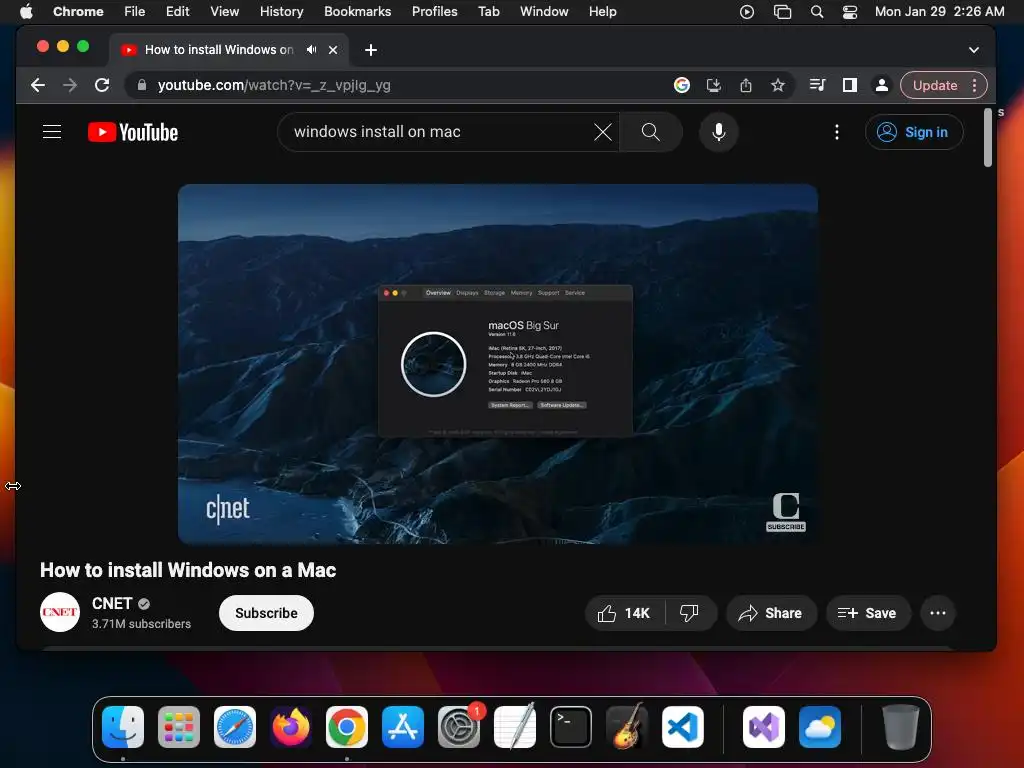Open the CNET channel name link

click(x=112, y=603)
